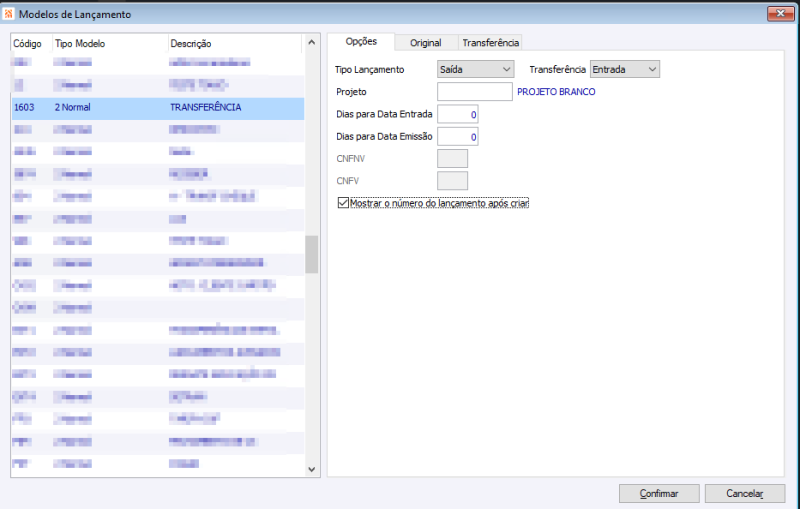Click the list scrollbar down arrow

tap(312, 469)
